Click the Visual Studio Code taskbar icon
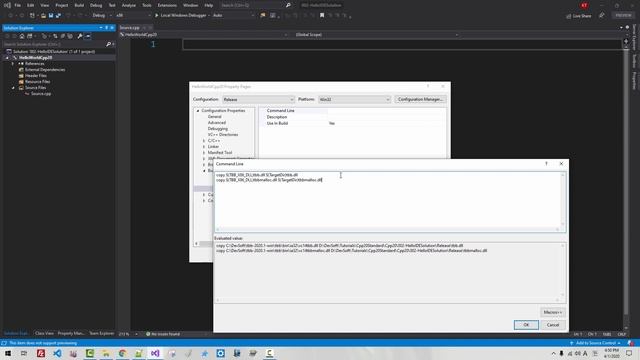The width and height of the screenshot is (640, 360). tap(57, 353)
